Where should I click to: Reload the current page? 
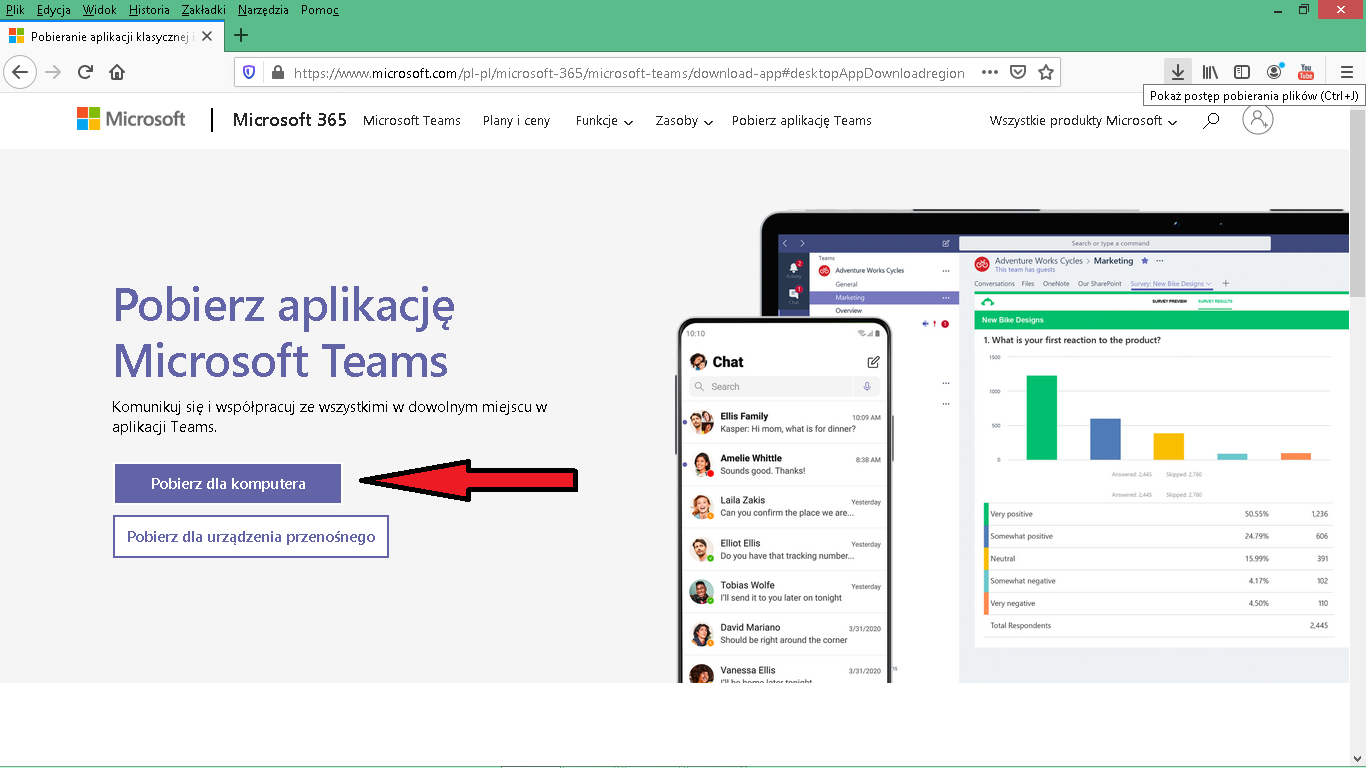[85, 72]
